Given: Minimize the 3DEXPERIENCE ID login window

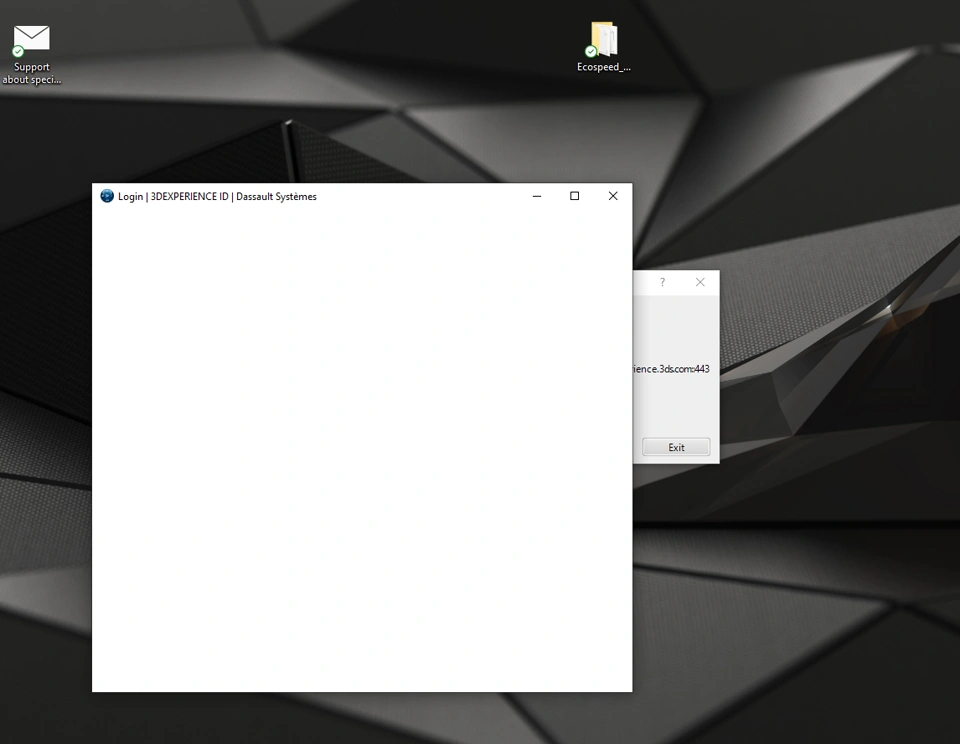Looking at the screenshot, I should tap(537, 196).
